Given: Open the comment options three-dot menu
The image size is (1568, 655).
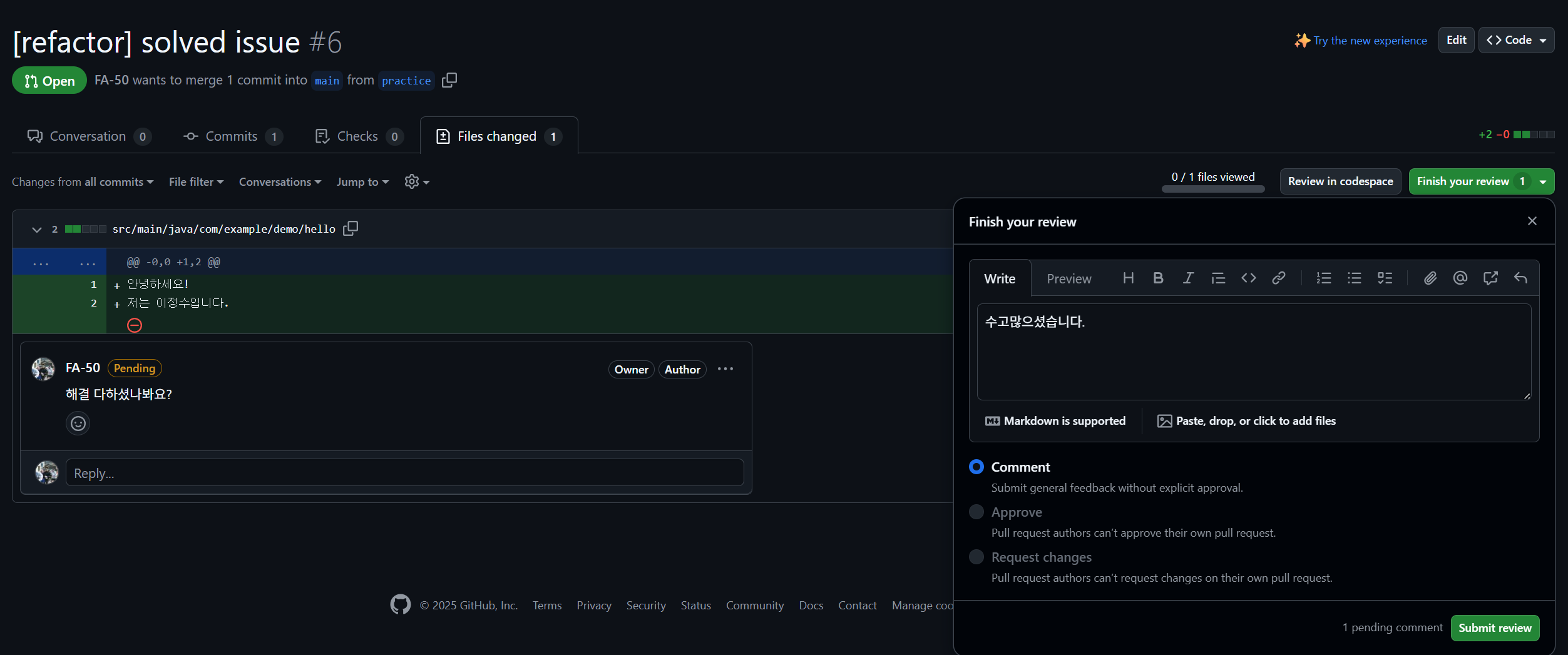Looking at the screenshot, I should coord(725,369).
